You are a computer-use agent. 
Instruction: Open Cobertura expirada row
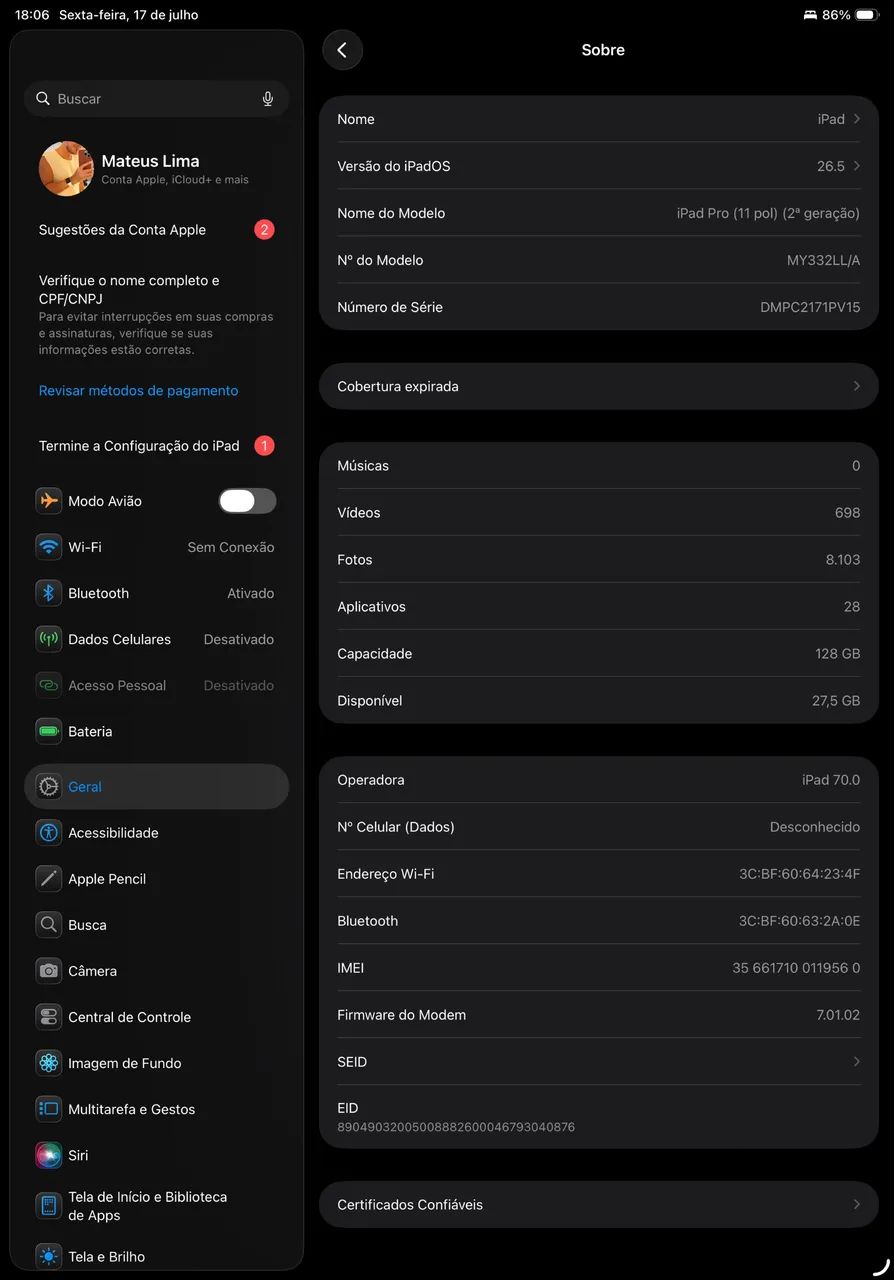(598, 386)
